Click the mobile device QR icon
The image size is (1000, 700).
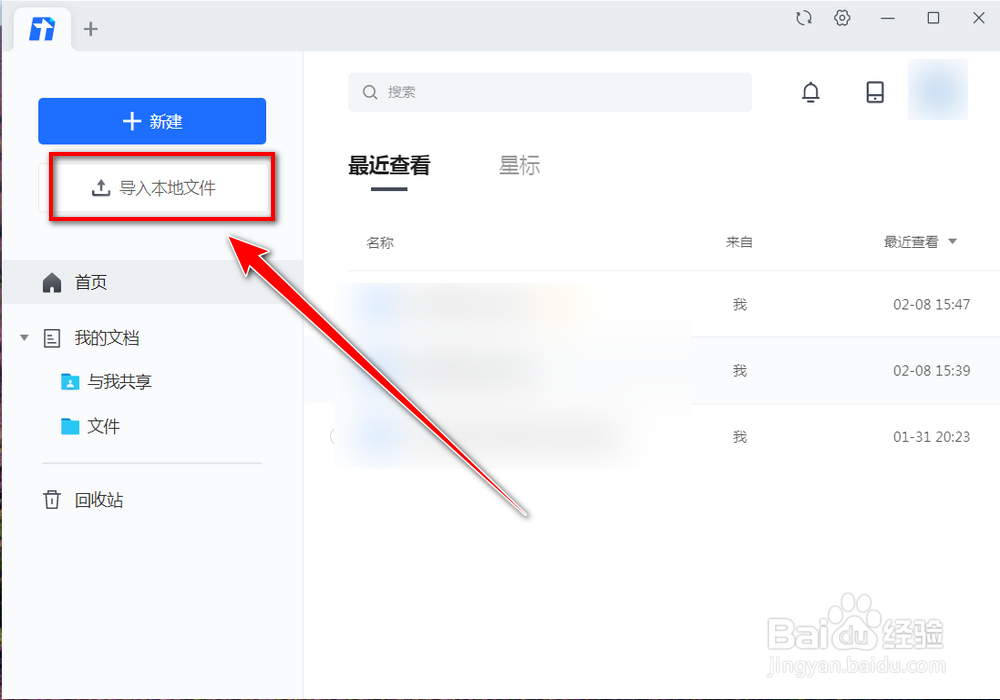(x=875, y=91)
